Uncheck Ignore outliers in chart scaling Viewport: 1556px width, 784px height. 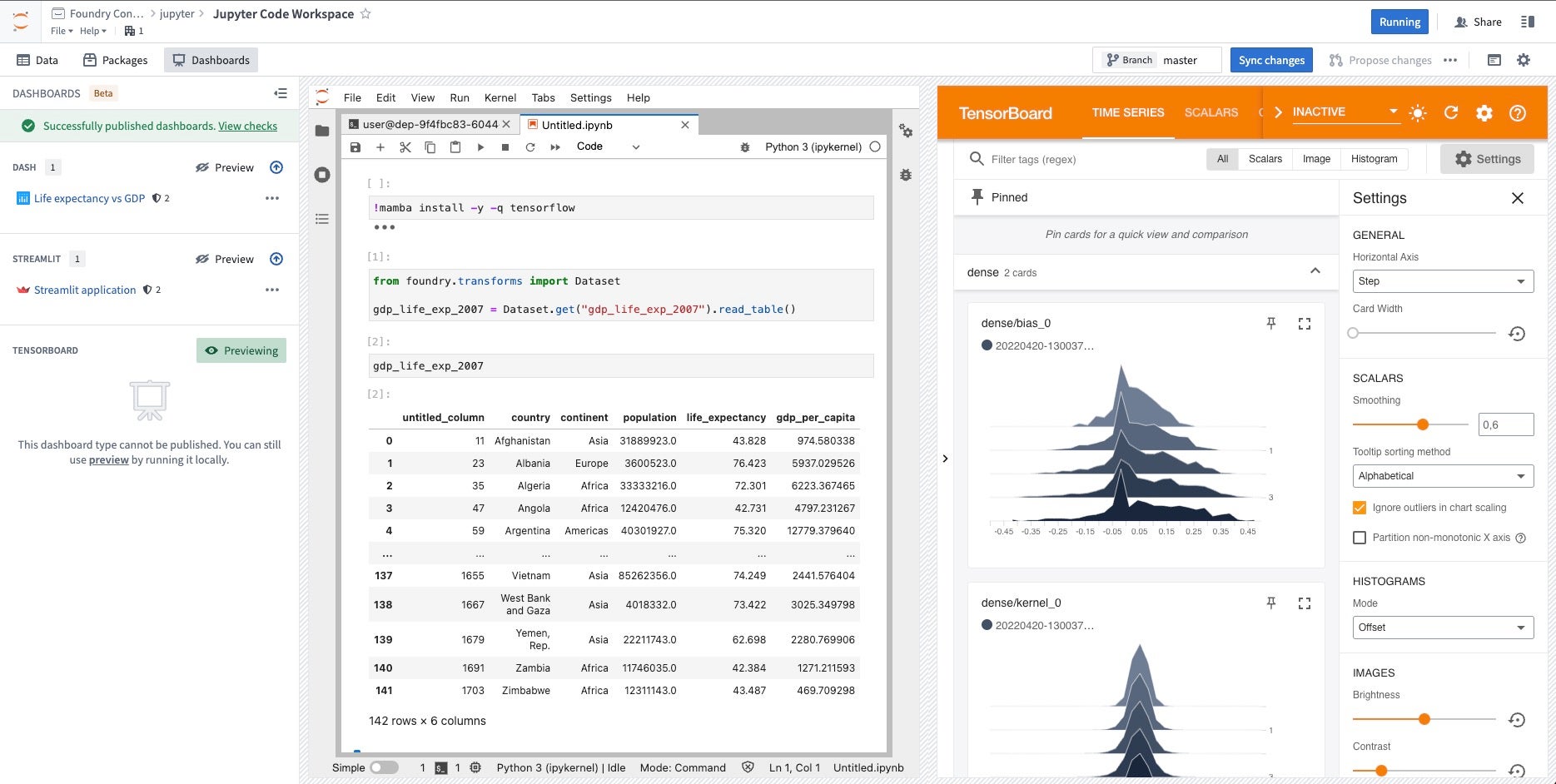click(x=1360, y=508)
